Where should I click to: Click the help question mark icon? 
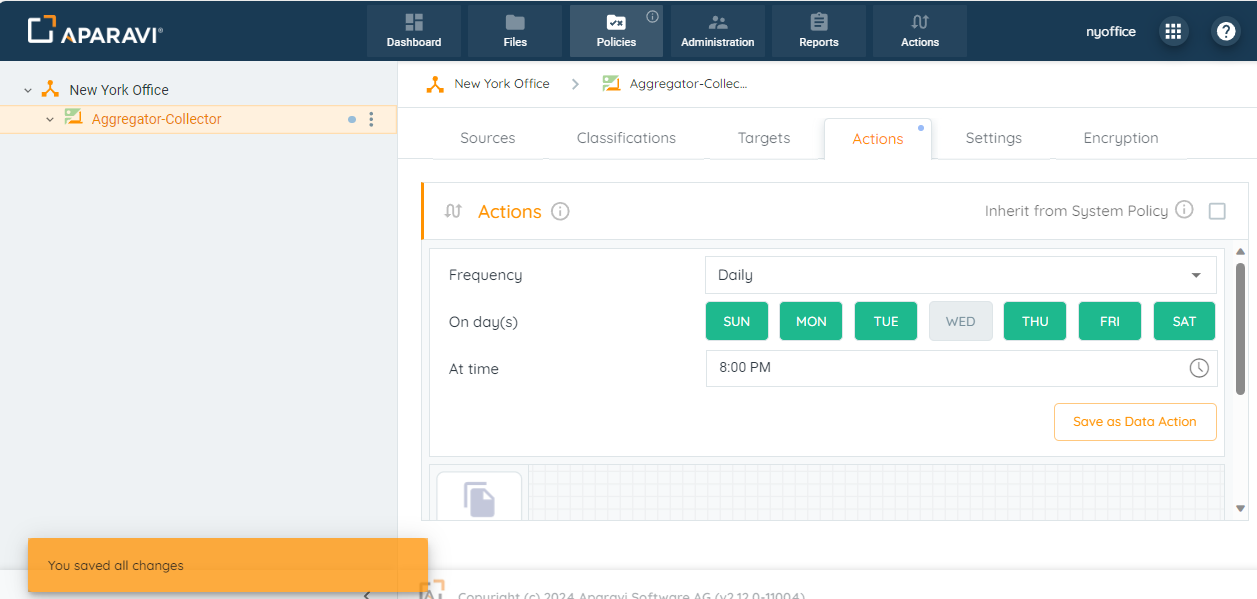click(1225, 31)
